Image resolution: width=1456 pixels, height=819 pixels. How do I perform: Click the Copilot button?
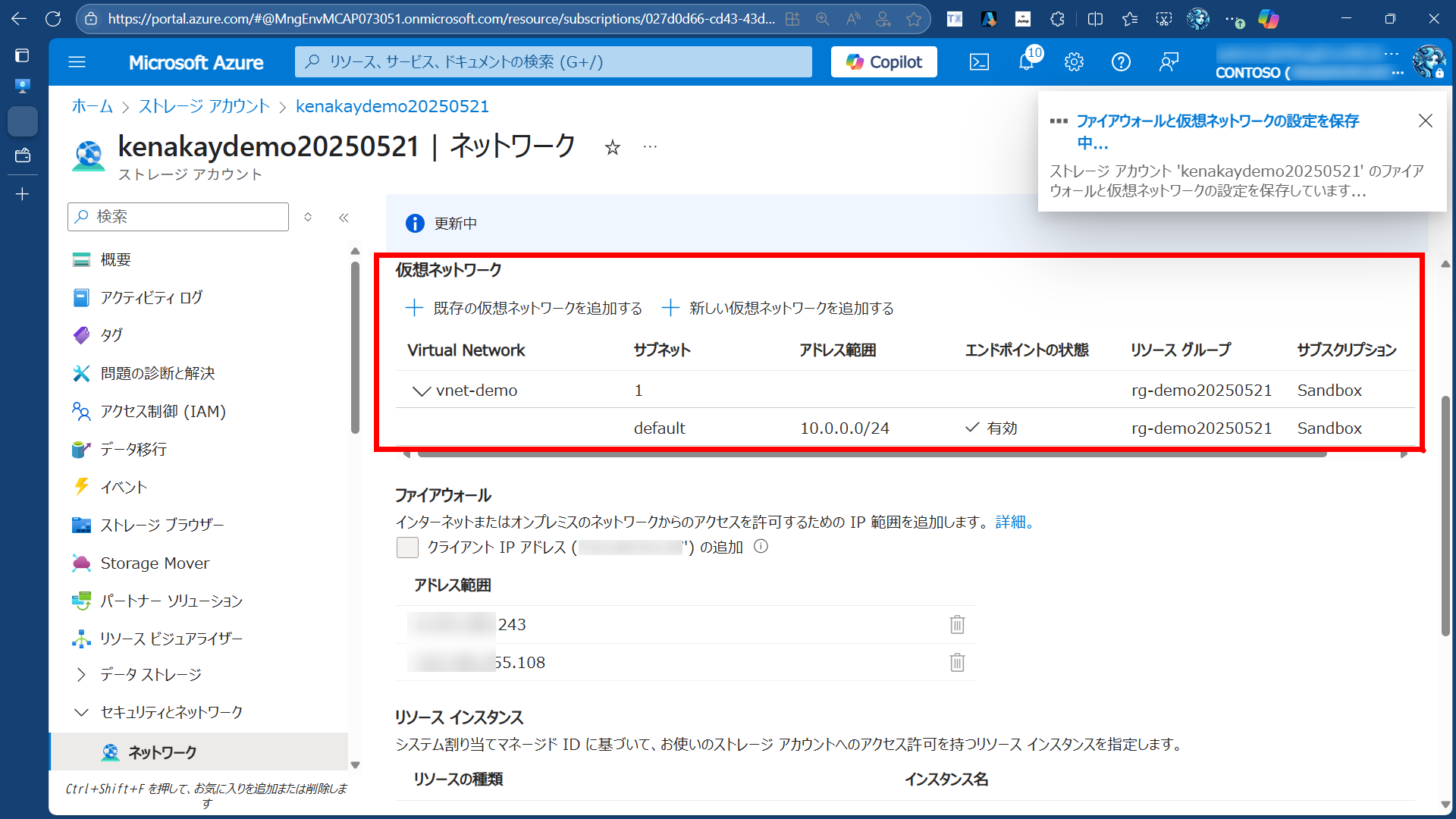click(883, 62)
